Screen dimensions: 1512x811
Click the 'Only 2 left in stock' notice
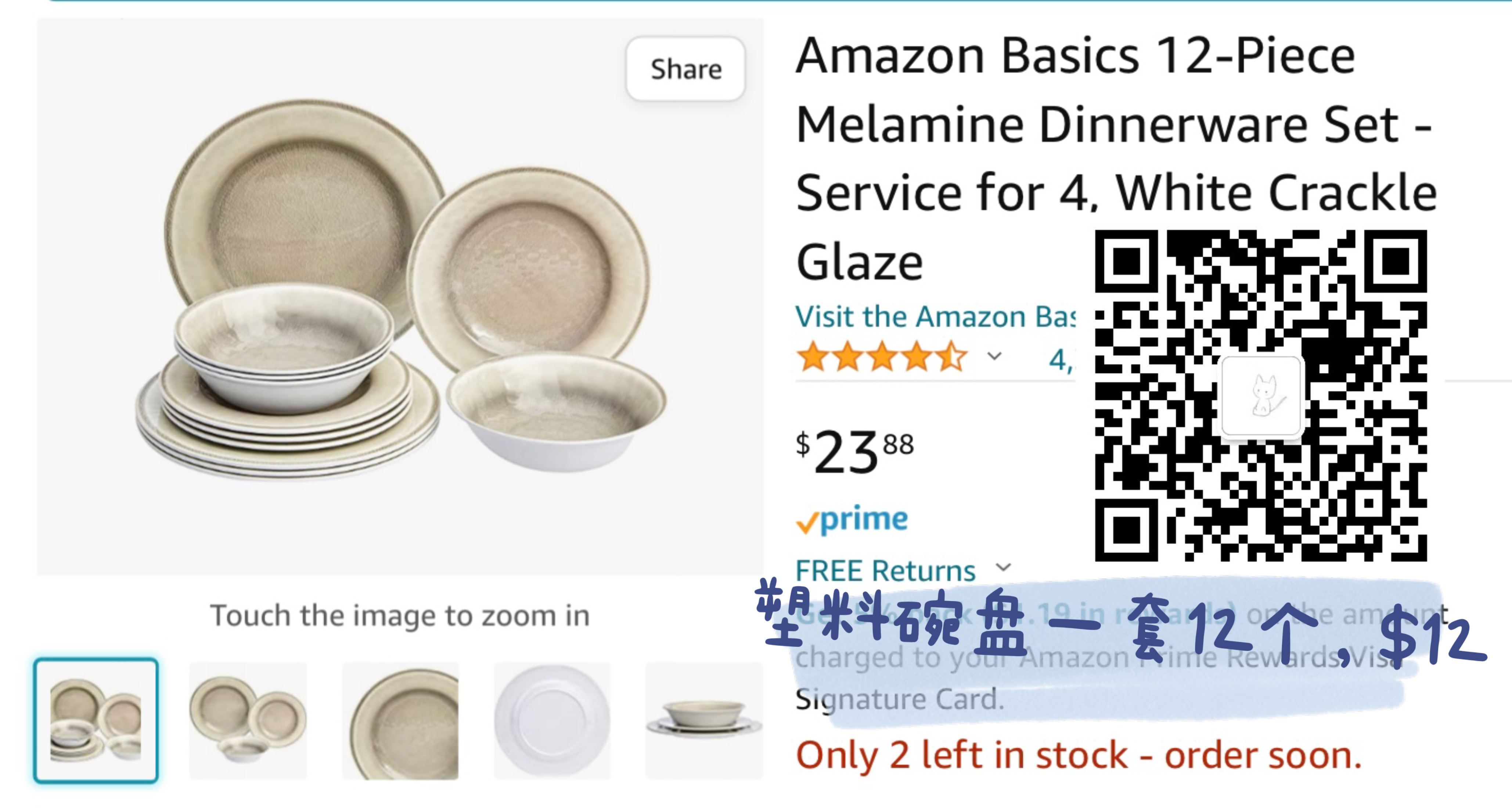click(1078, 755)
